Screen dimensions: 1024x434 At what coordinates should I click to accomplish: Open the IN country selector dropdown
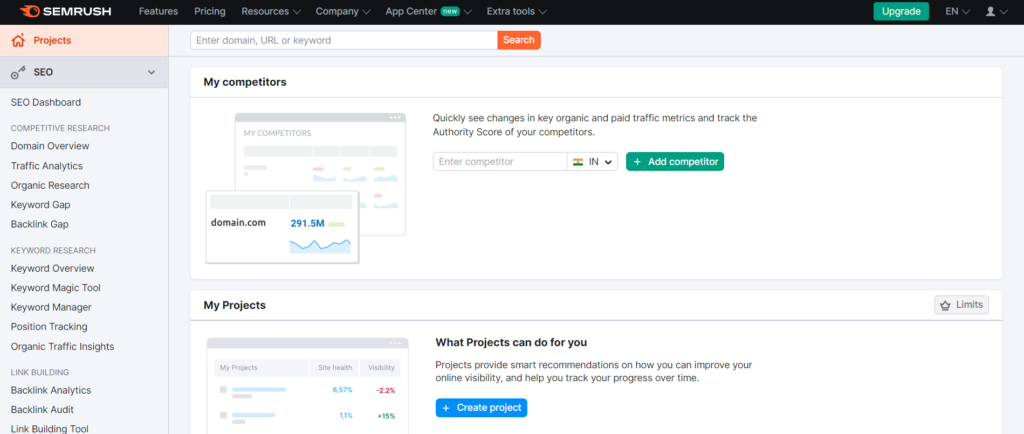click(592, 162)
